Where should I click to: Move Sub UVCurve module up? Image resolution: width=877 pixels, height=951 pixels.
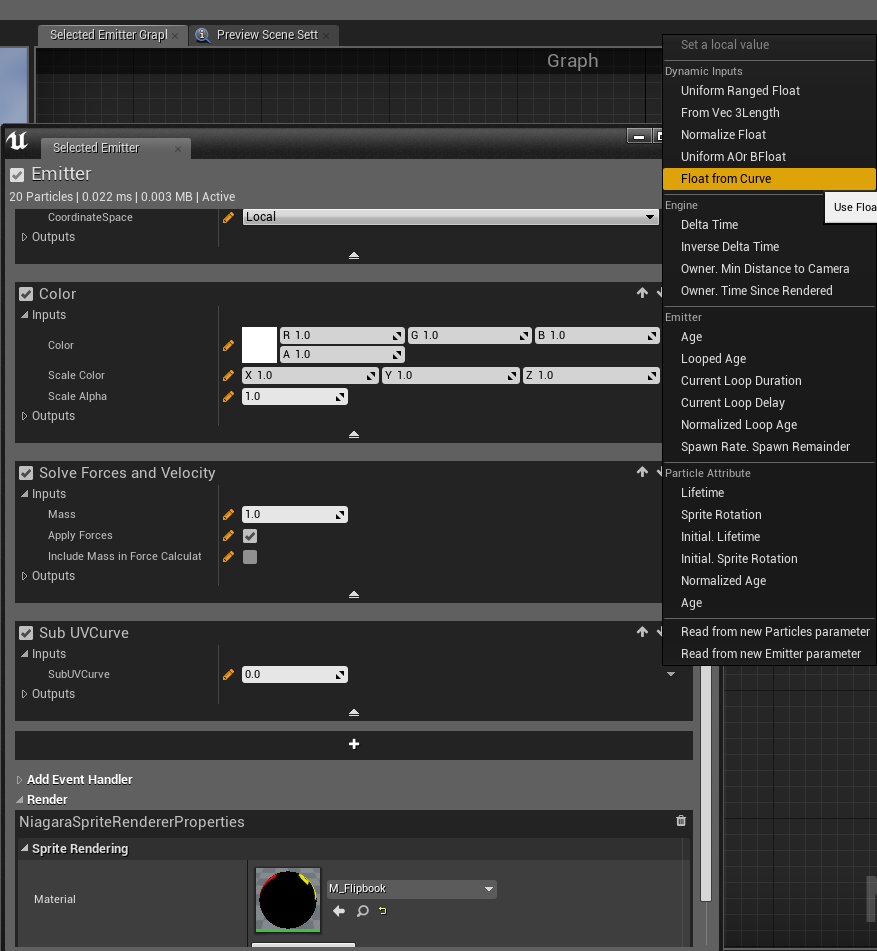642,632
